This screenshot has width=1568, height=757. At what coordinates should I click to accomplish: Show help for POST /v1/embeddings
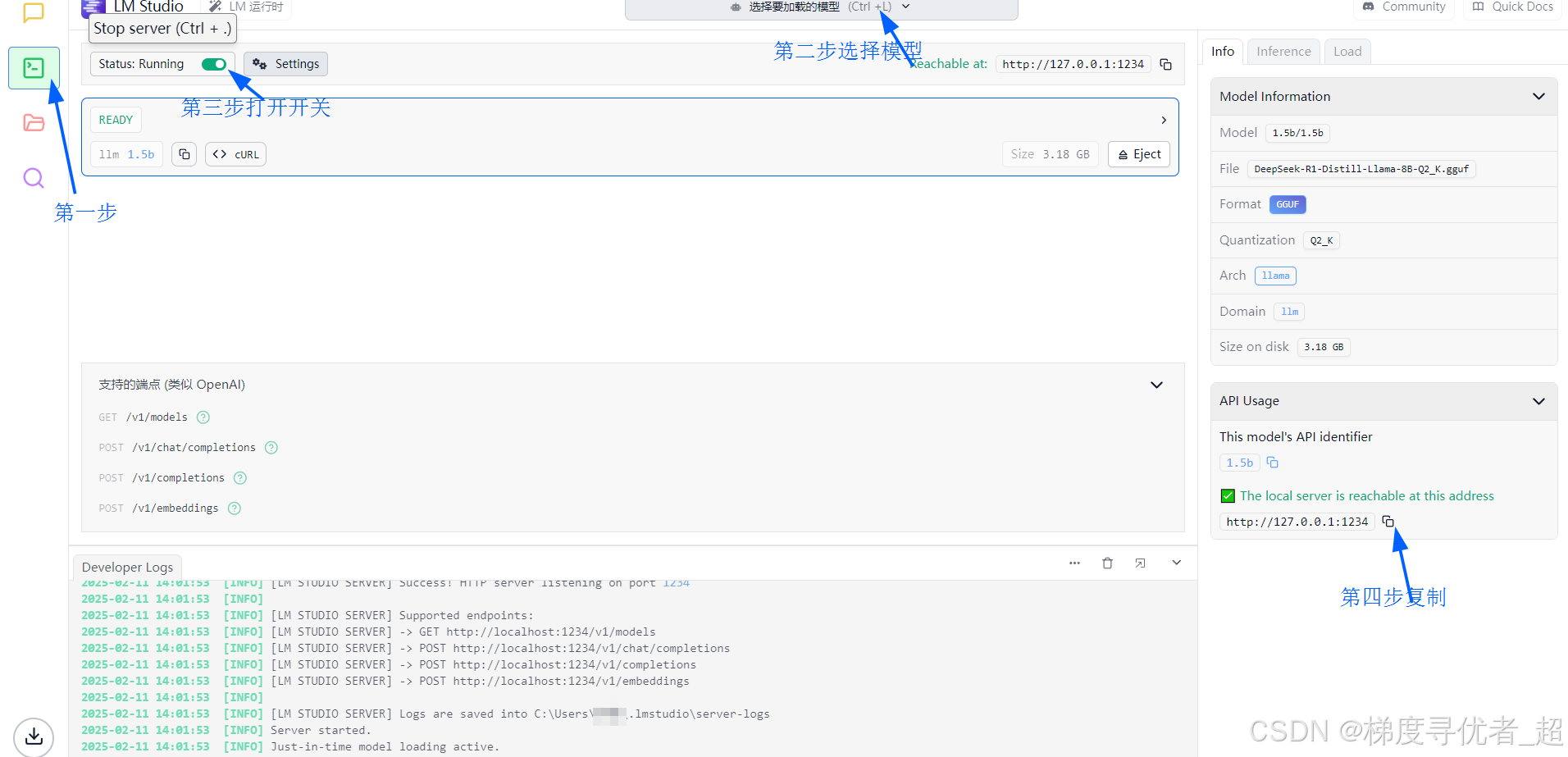[235, 508]
